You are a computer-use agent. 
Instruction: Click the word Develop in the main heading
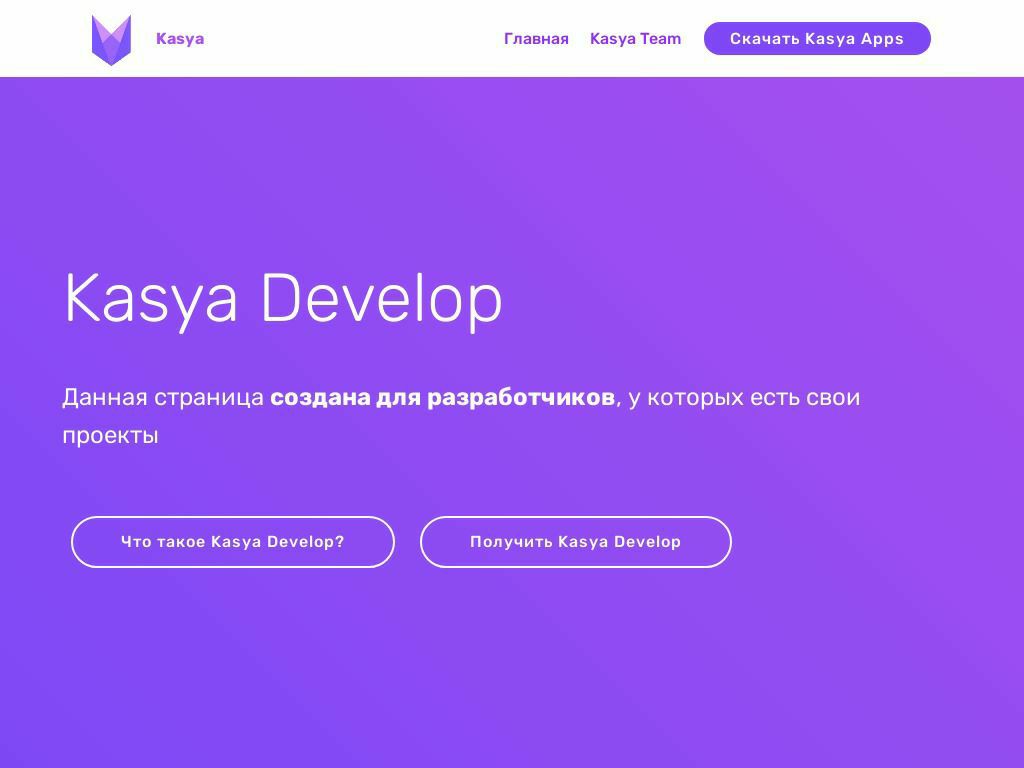[381, 299]
